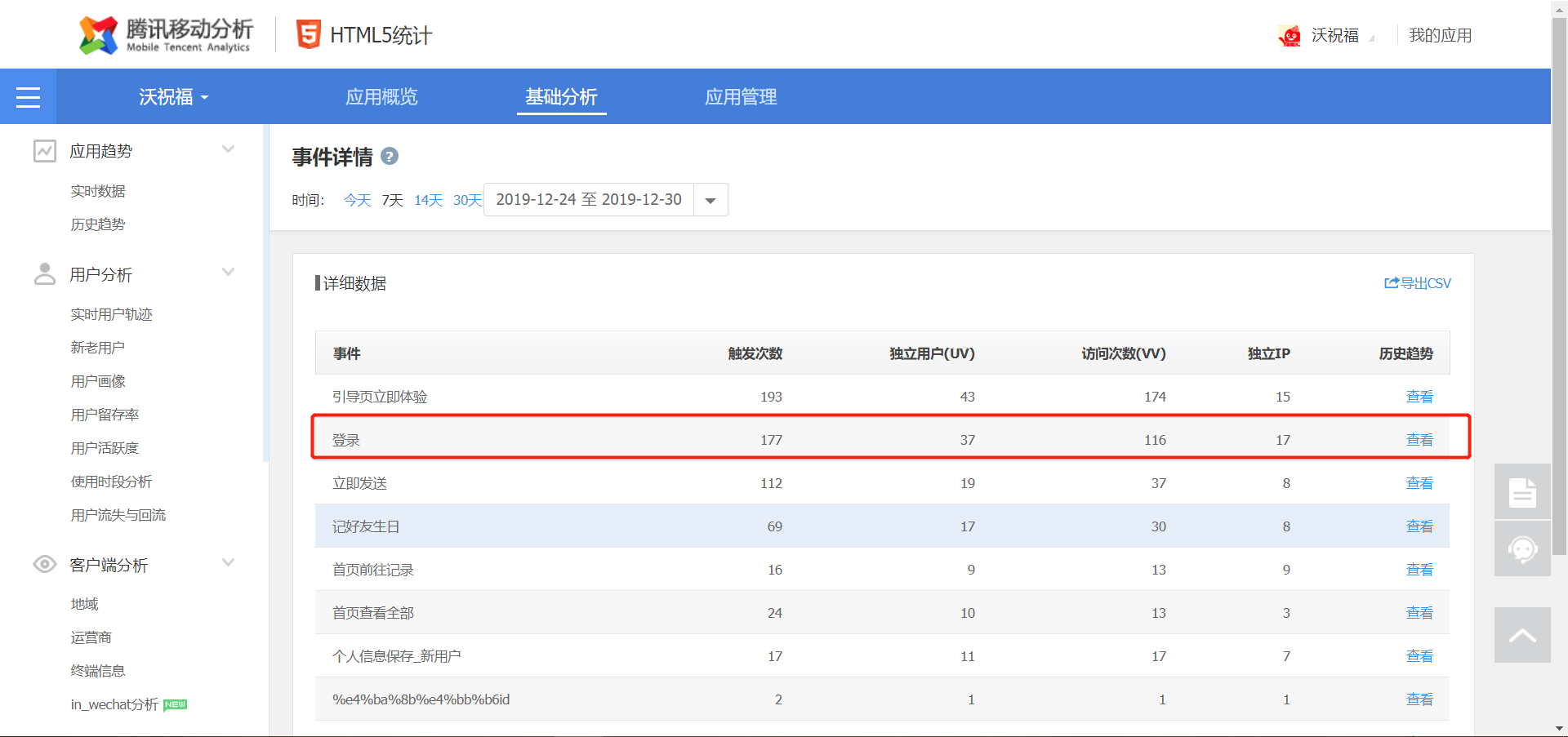Click the 沃祝福 user avatar icon
This screenshot has height=737, width=1568.
[x=1291, y=35]
